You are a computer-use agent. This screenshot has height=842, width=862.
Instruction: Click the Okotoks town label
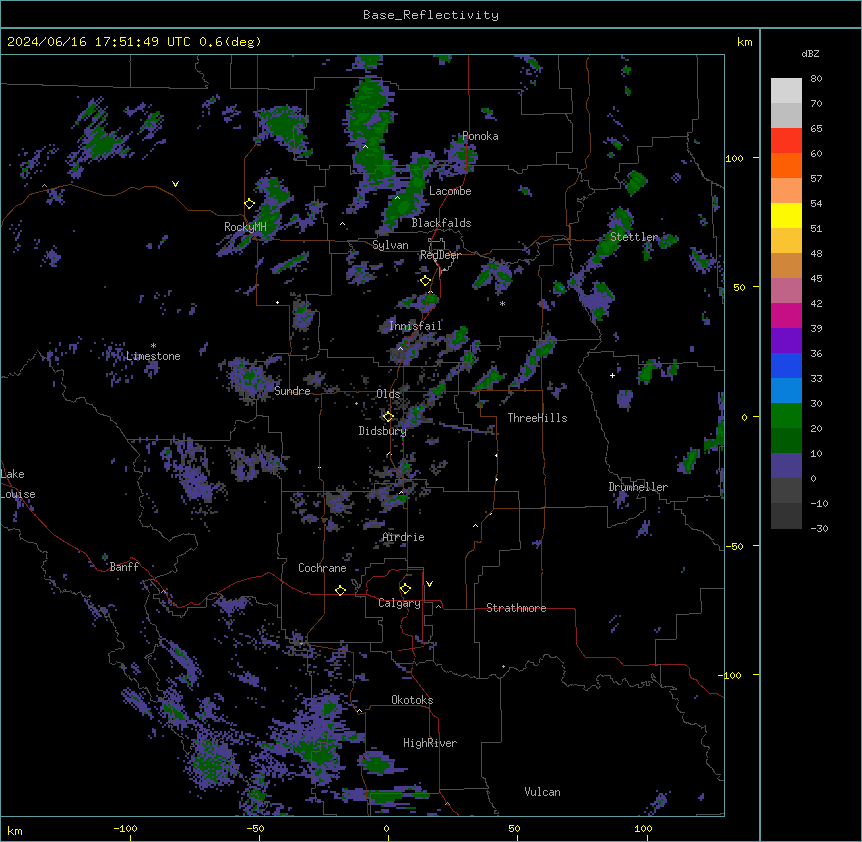pyautogui.click(x=412, y=700)
